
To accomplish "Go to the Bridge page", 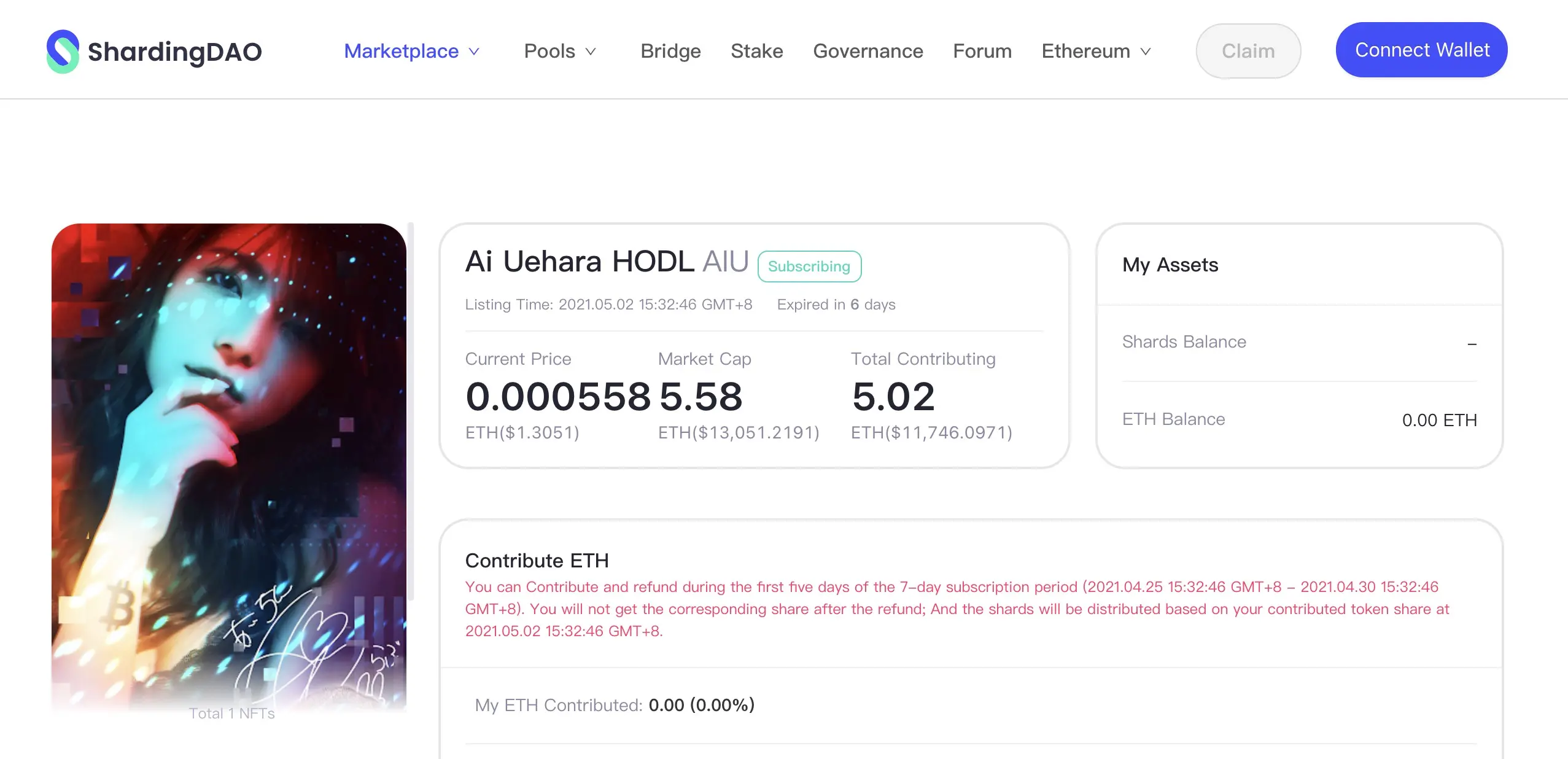I will tap(670, 51).
